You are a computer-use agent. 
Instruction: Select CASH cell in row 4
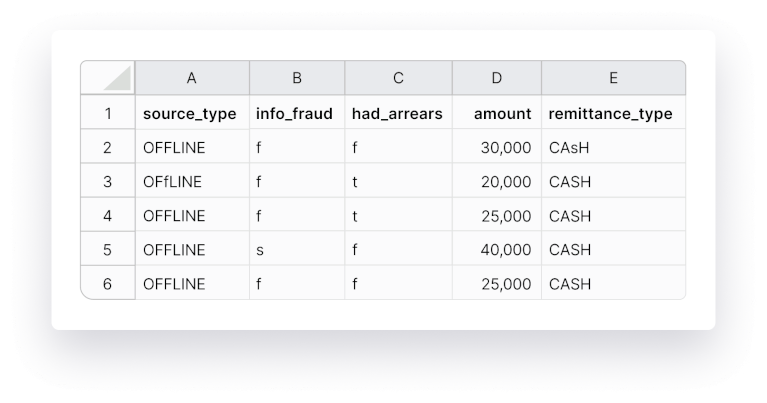(x=613, y=215)
